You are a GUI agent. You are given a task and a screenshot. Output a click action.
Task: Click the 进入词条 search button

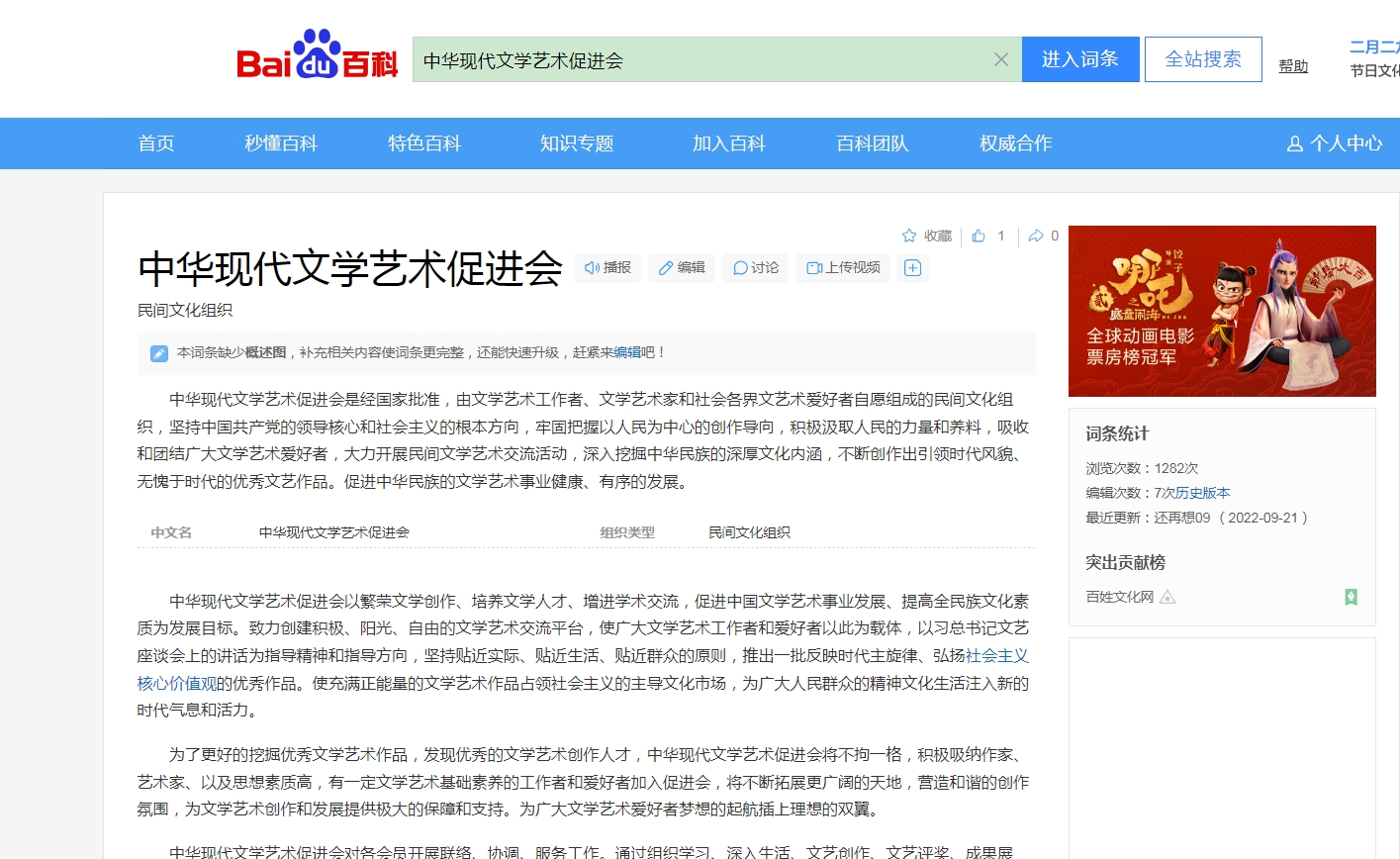click(1080, 58)
